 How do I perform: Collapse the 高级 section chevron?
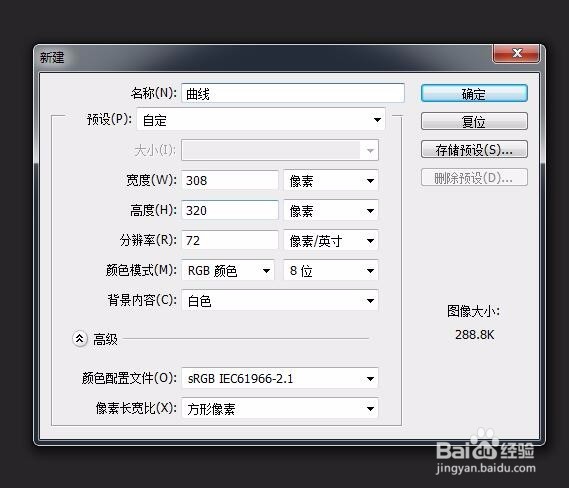79,339
